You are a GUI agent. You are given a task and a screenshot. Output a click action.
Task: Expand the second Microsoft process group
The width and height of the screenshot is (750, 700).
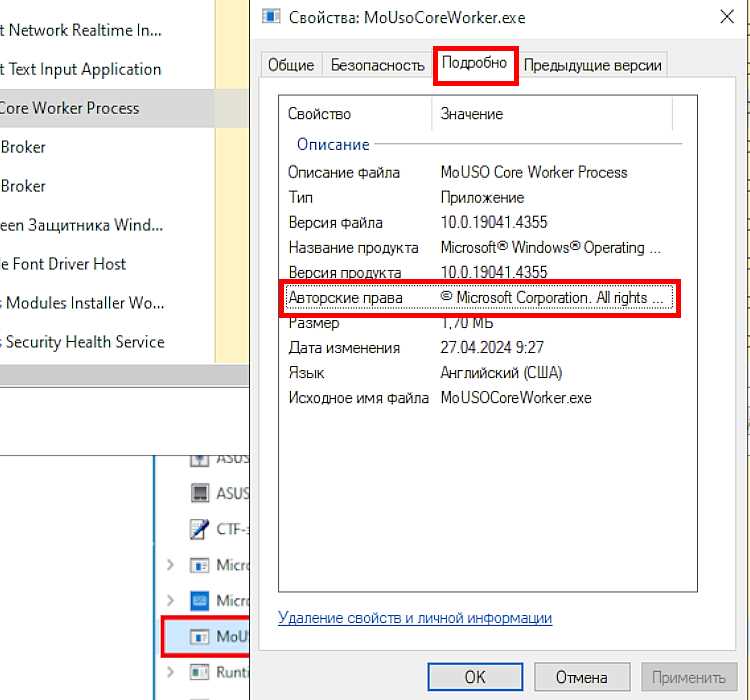click(170, 600)
